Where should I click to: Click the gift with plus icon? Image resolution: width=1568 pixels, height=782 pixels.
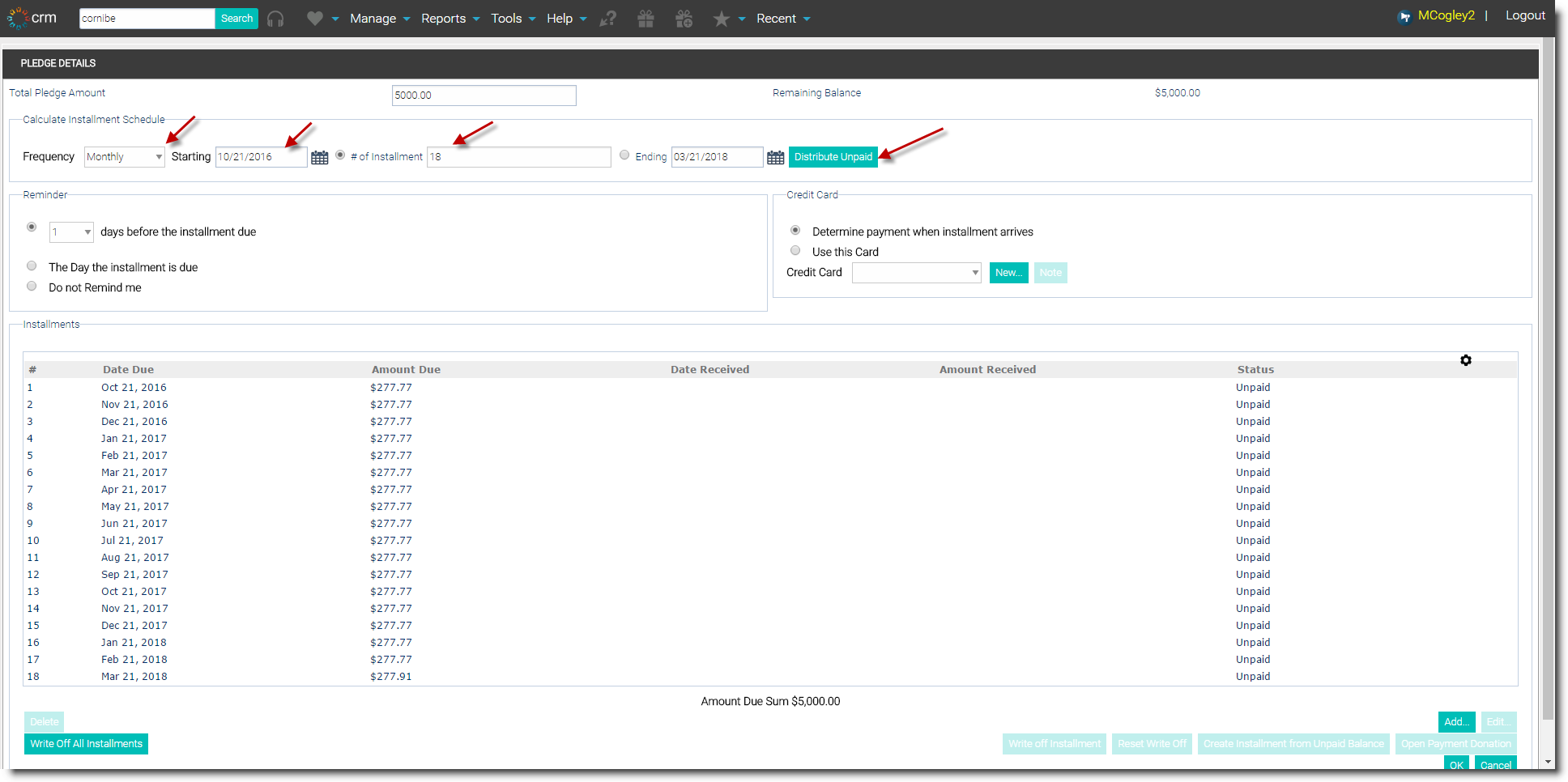pos(684,19)
